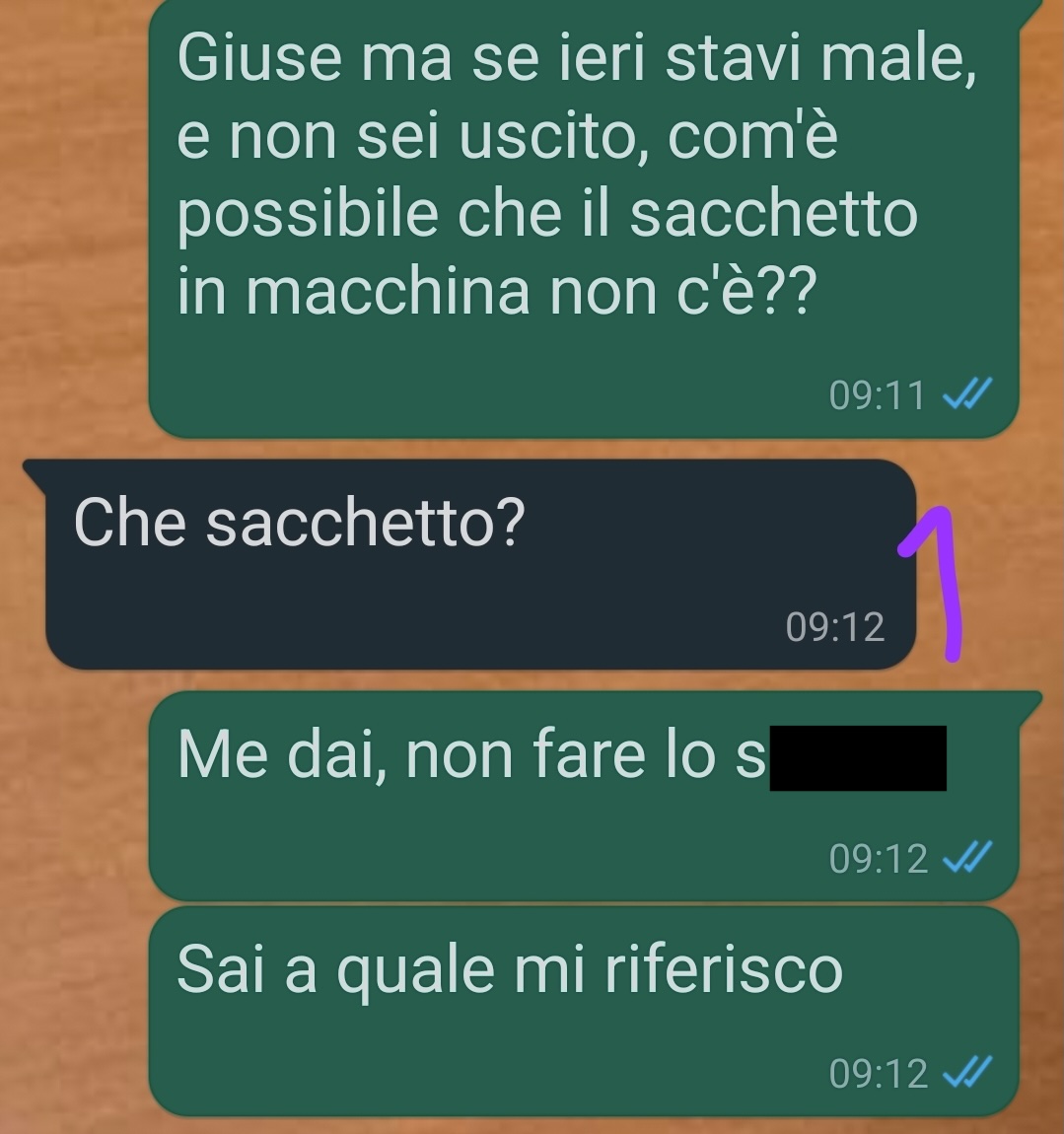This screenshot has width=1064, height=1134.
Task: Click 09:12 timestamp under "Me dai" message
Action: pos(878,859)
